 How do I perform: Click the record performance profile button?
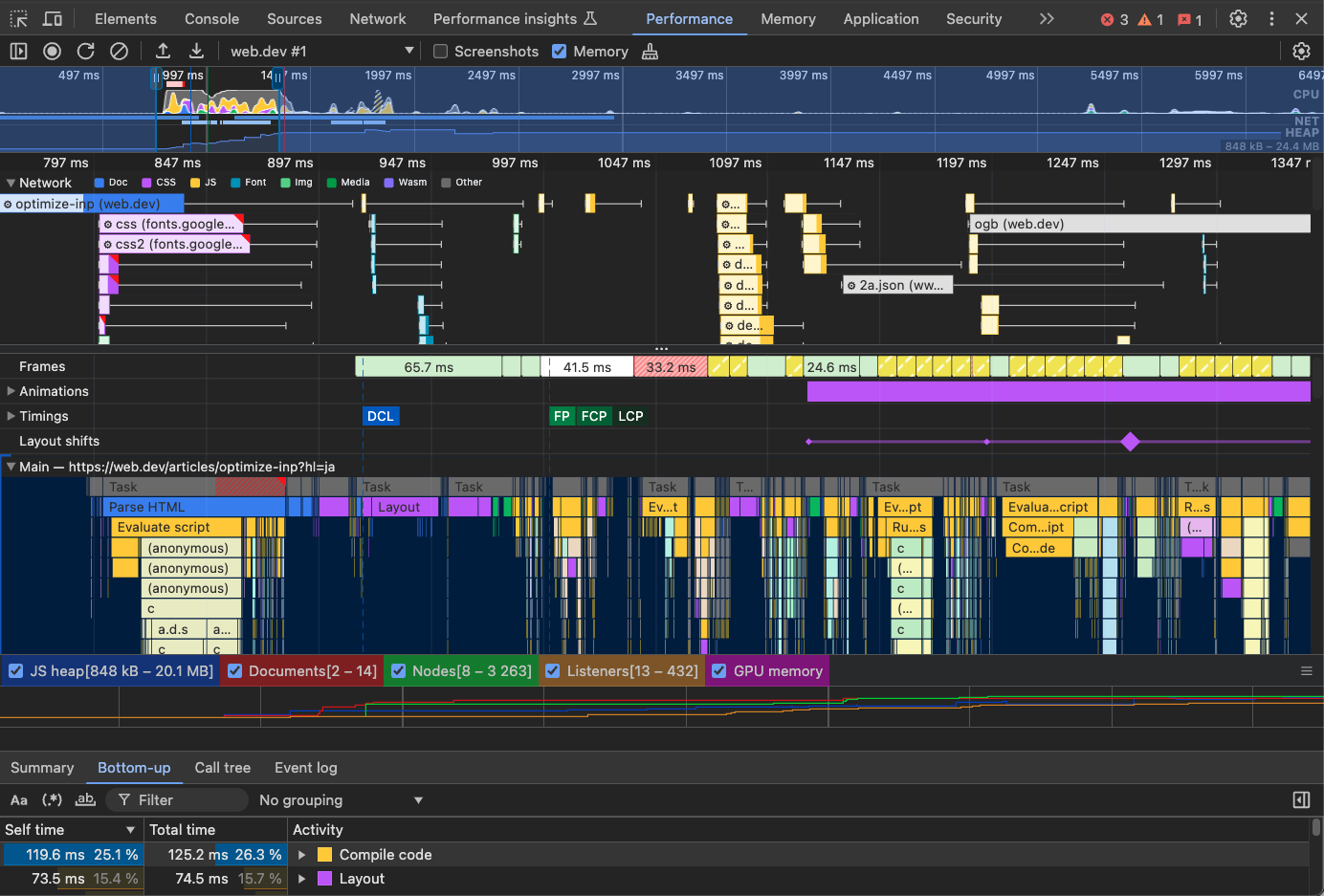point(53,52)
